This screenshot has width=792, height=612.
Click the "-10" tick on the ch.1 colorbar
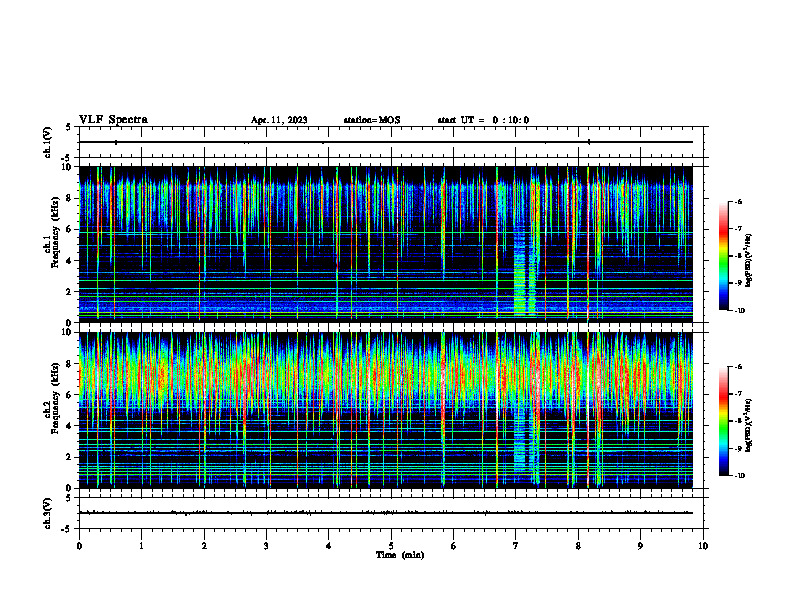coord(739,311)
